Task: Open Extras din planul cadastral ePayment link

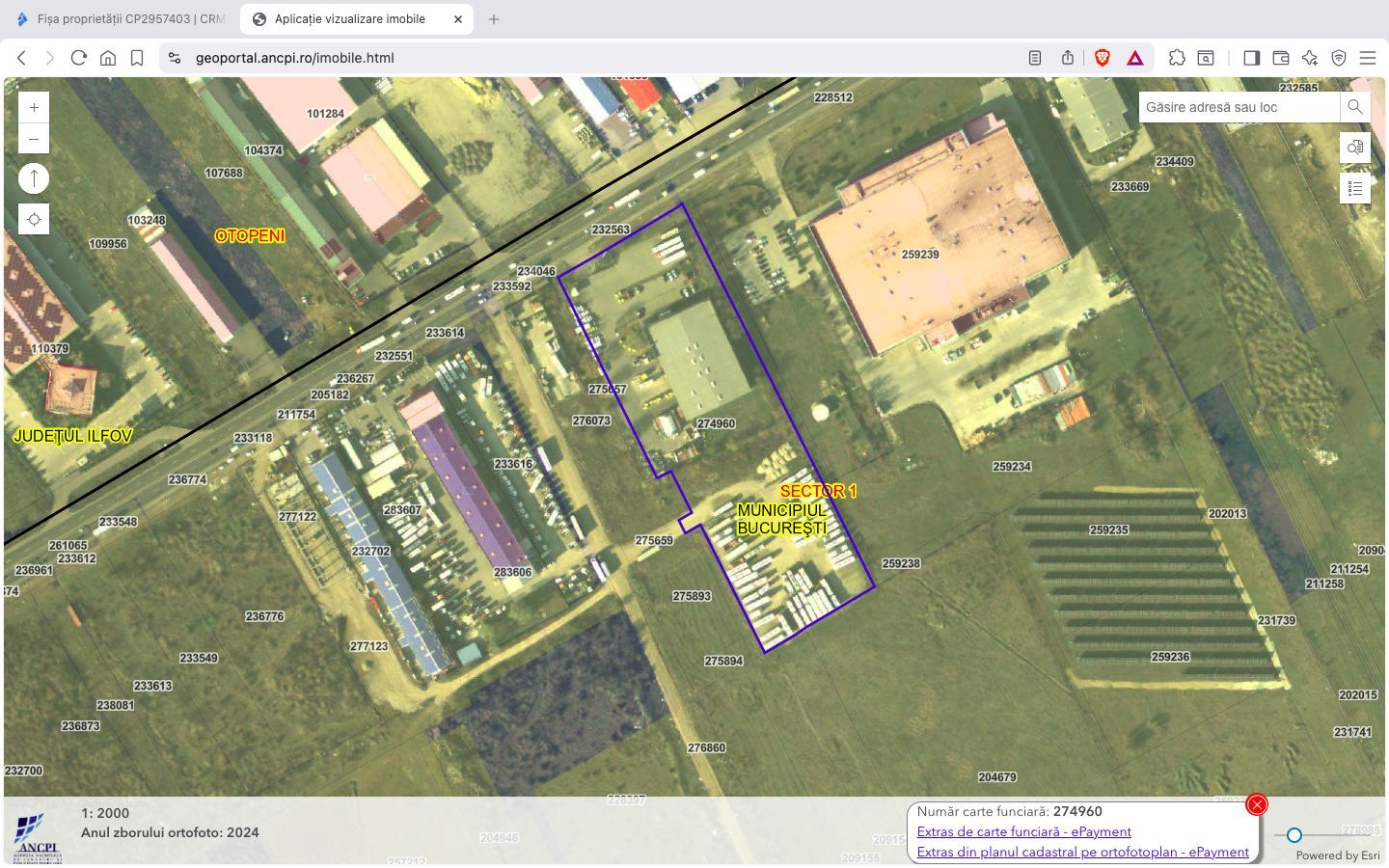Action: (1082, 852)
